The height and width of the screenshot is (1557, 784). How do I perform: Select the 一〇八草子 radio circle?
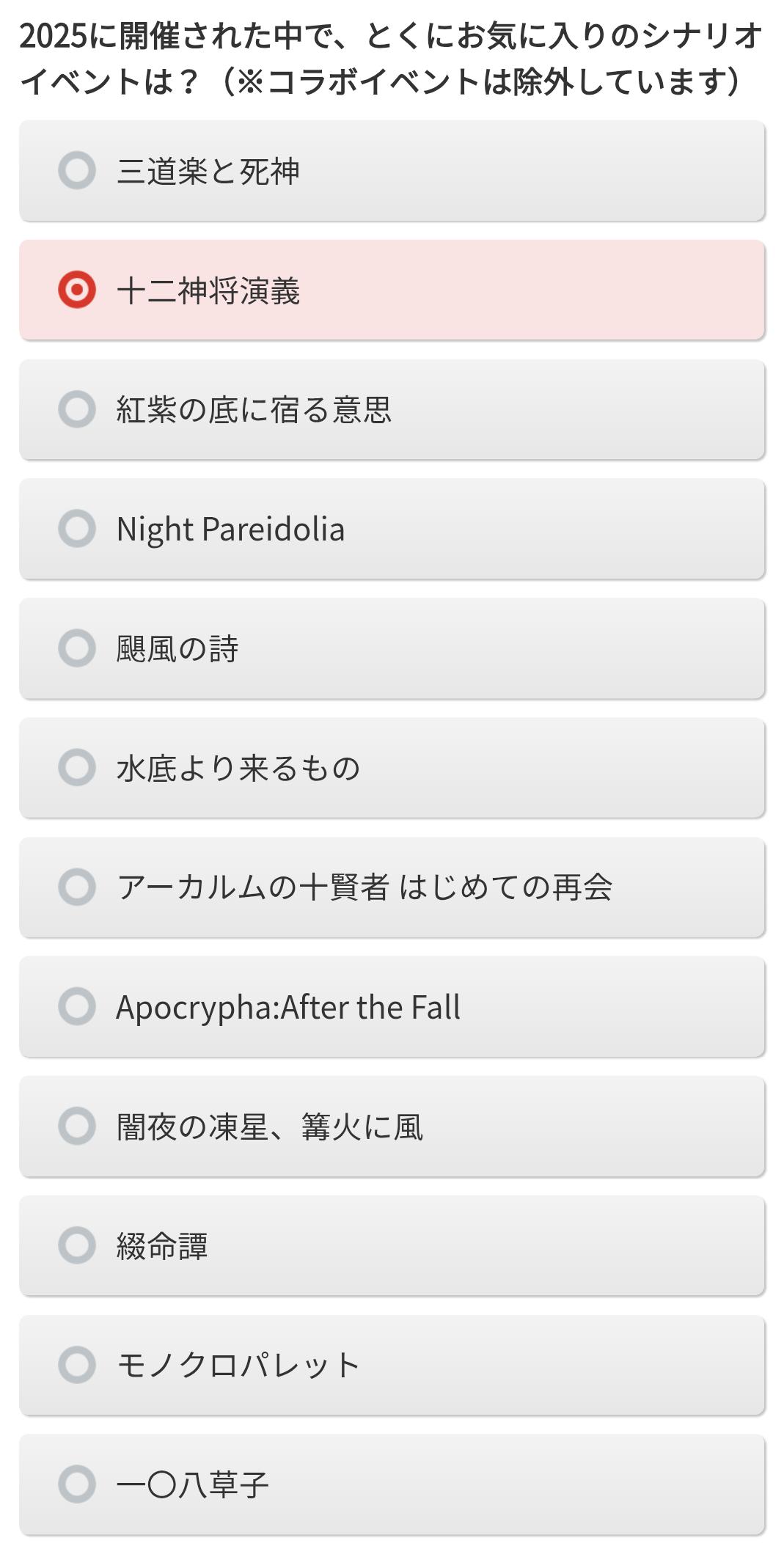pos(77,1484)
